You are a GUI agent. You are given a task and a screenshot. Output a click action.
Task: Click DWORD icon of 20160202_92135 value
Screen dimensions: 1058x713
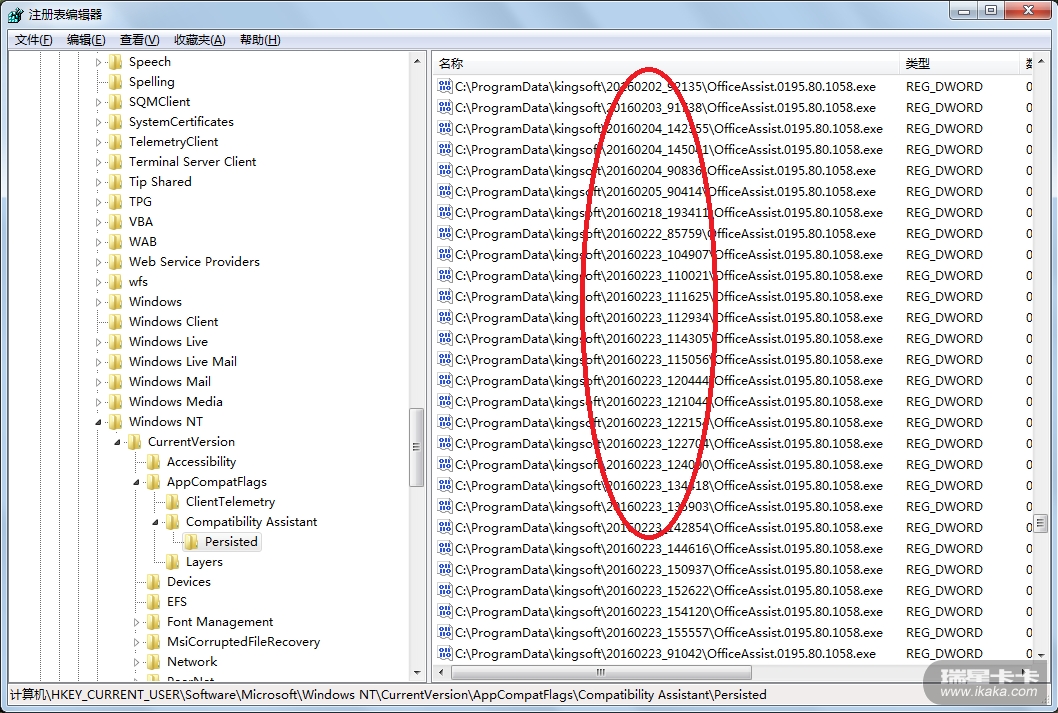tap(445, 86)
